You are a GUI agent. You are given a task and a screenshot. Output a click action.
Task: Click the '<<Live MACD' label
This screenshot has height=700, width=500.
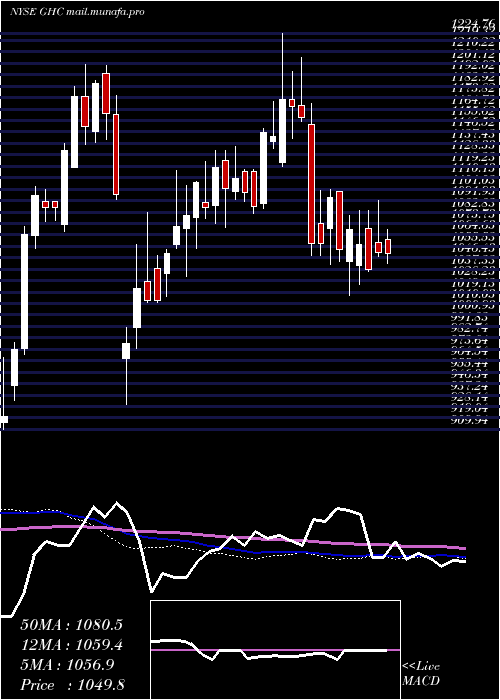coord(421,674)
